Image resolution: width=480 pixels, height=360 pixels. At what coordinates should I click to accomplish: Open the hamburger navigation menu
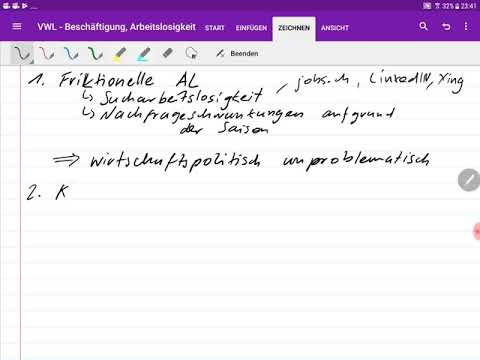click(x=17, y=26)
